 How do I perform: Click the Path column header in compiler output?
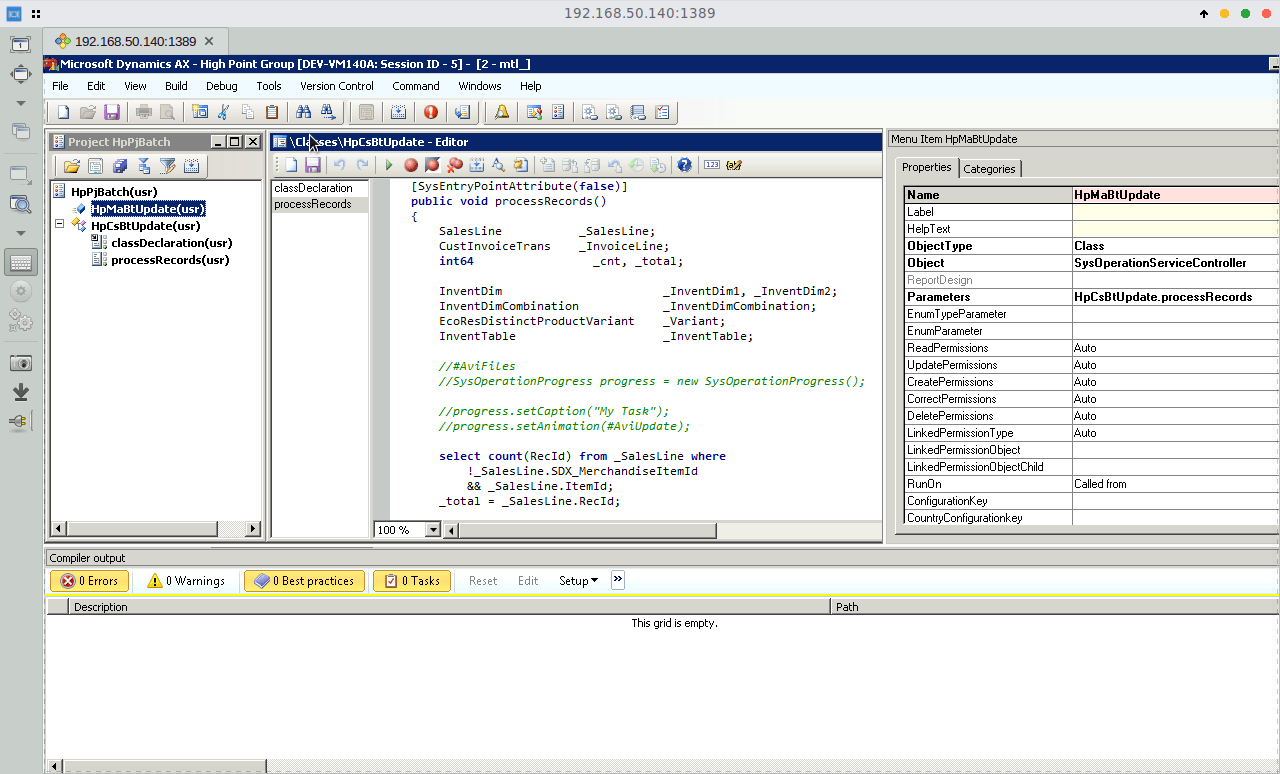pyautogui.click(x=1055, y=607)
